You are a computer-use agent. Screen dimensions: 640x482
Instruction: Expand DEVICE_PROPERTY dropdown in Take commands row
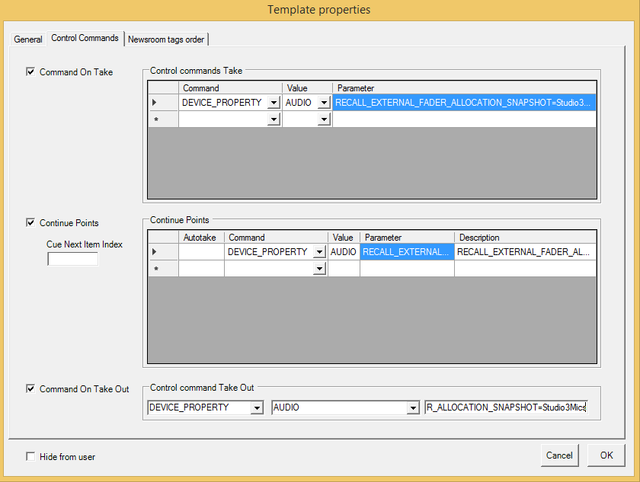[274, 102]
